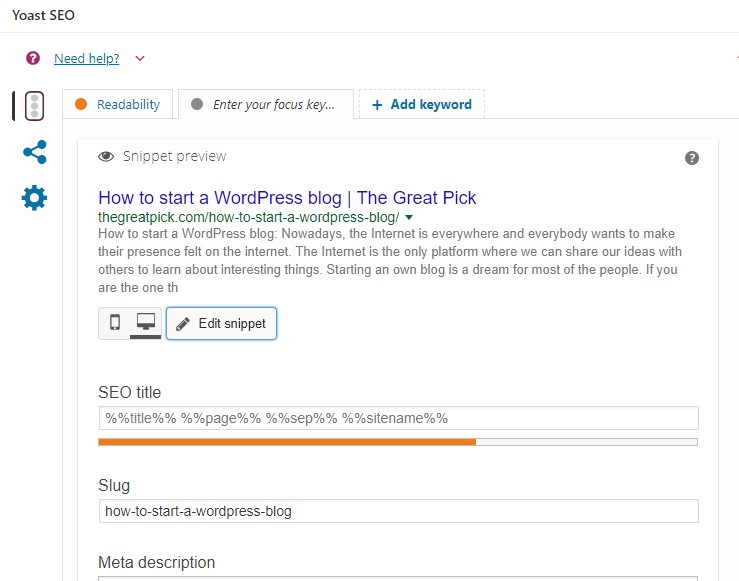Viewport: 739px width, 581px height.
Task: Click the gray focus keyword score bullet
Action: pos(197,104)
